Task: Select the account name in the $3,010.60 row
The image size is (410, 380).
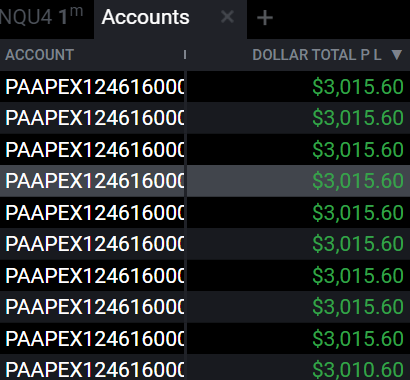Action: (95, 369)
